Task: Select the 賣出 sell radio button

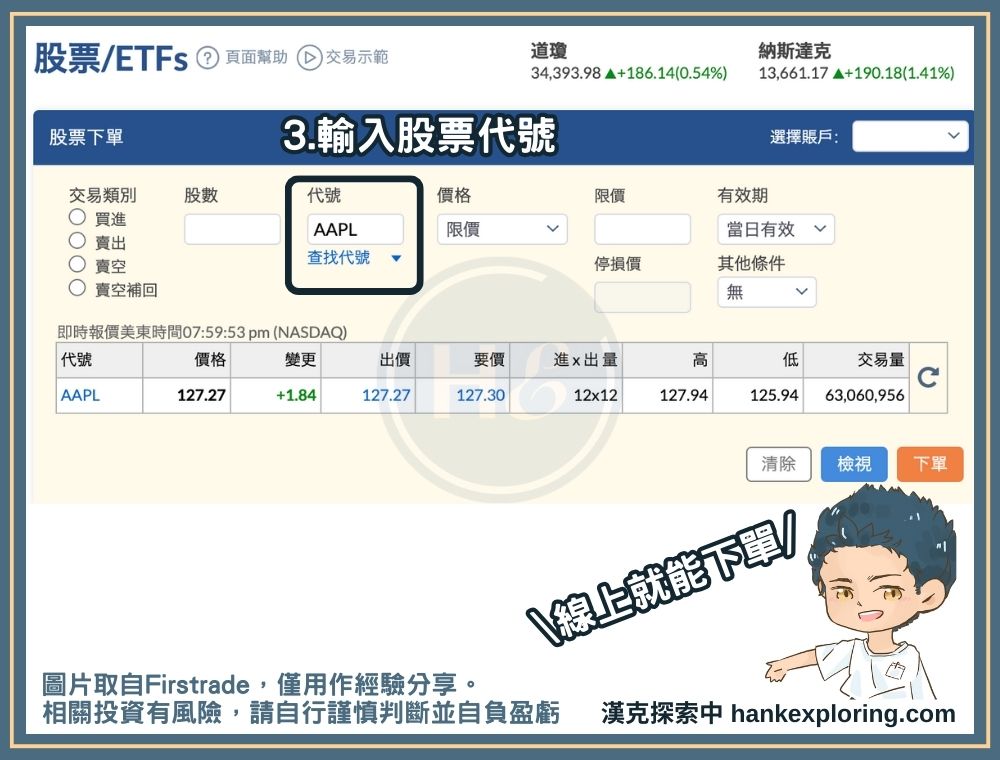Action: click(x=77, y=241)
